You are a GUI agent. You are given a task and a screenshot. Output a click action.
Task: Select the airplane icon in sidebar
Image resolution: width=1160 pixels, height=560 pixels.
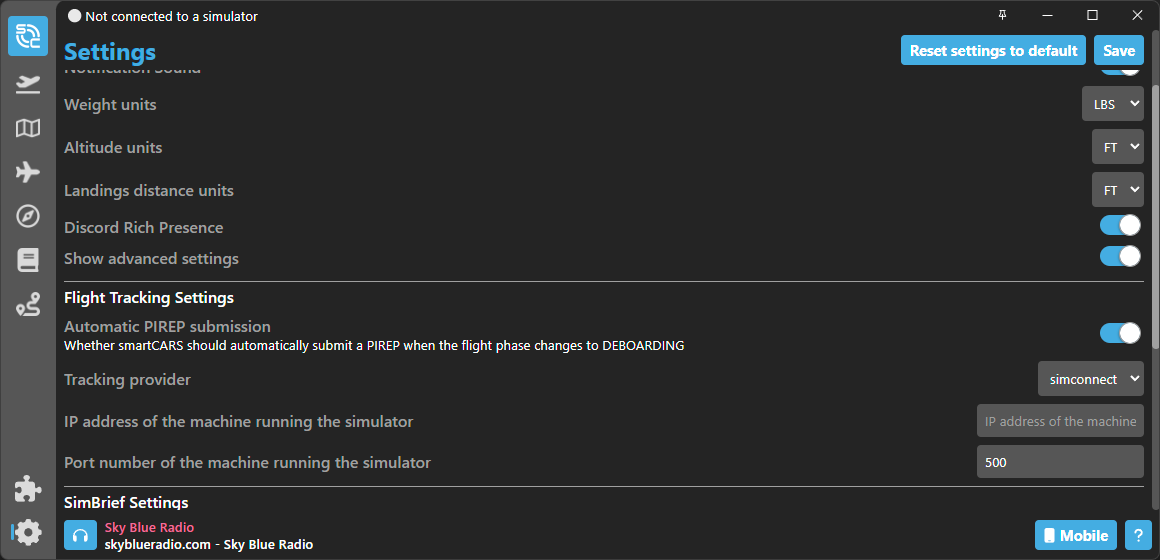(x=28, y=172)
